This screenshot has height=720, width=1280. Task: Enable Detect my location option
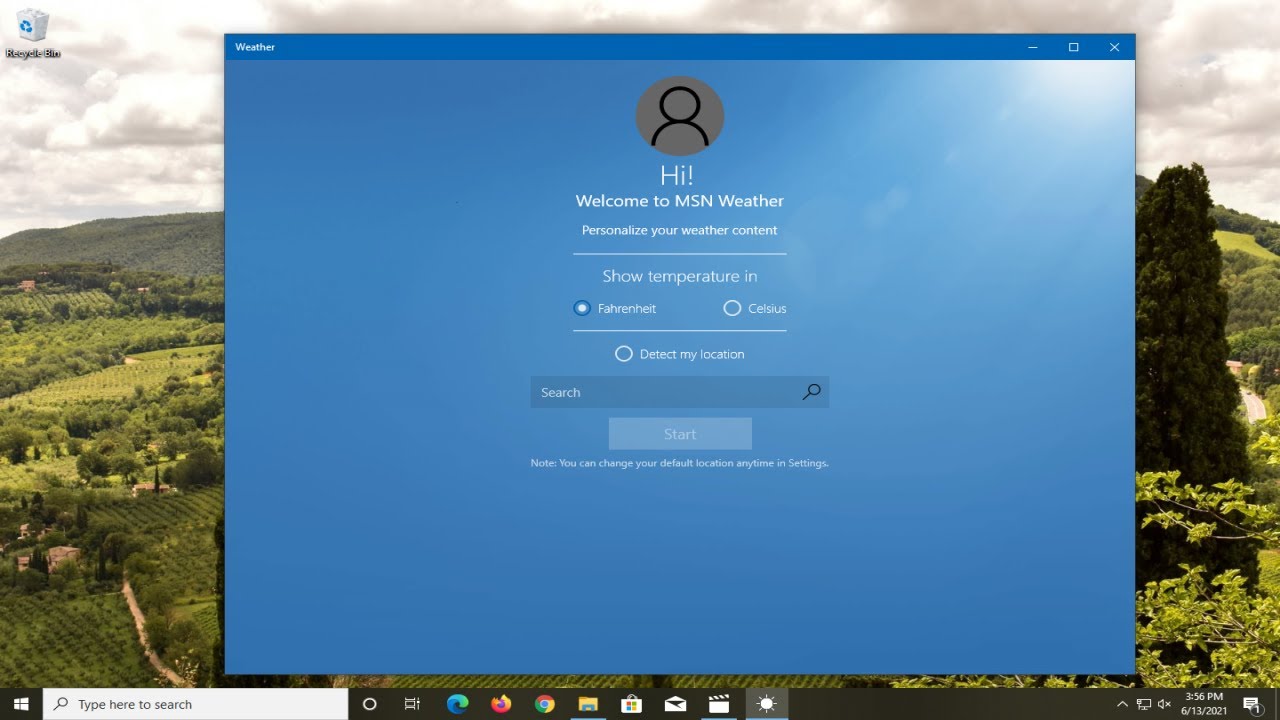click(624, 354)
